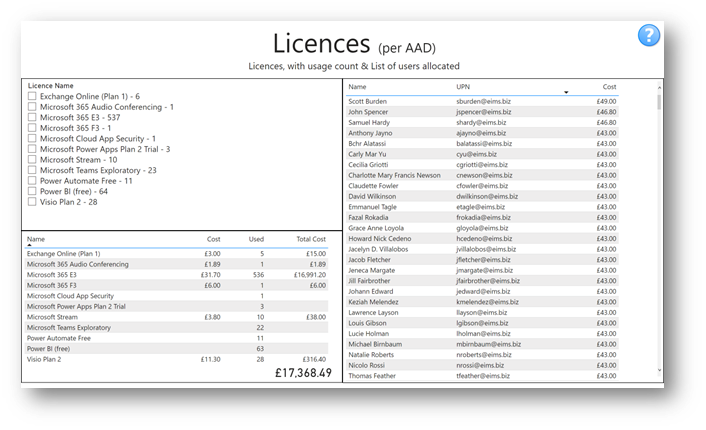
Task: Click Visio Plan 2 row in licence table
Action: point(176,359)
